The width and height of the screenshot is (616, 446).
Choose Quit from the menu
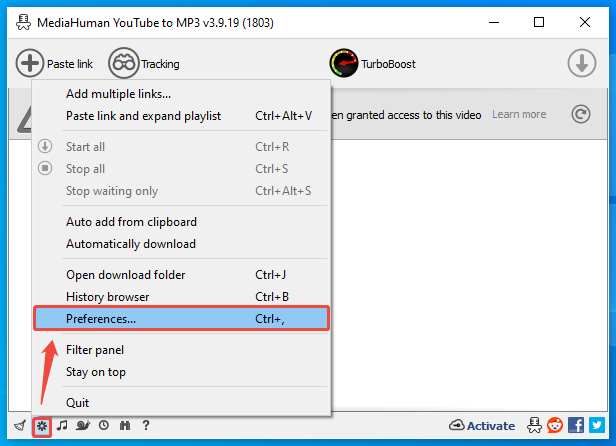[x=182, y=403]
